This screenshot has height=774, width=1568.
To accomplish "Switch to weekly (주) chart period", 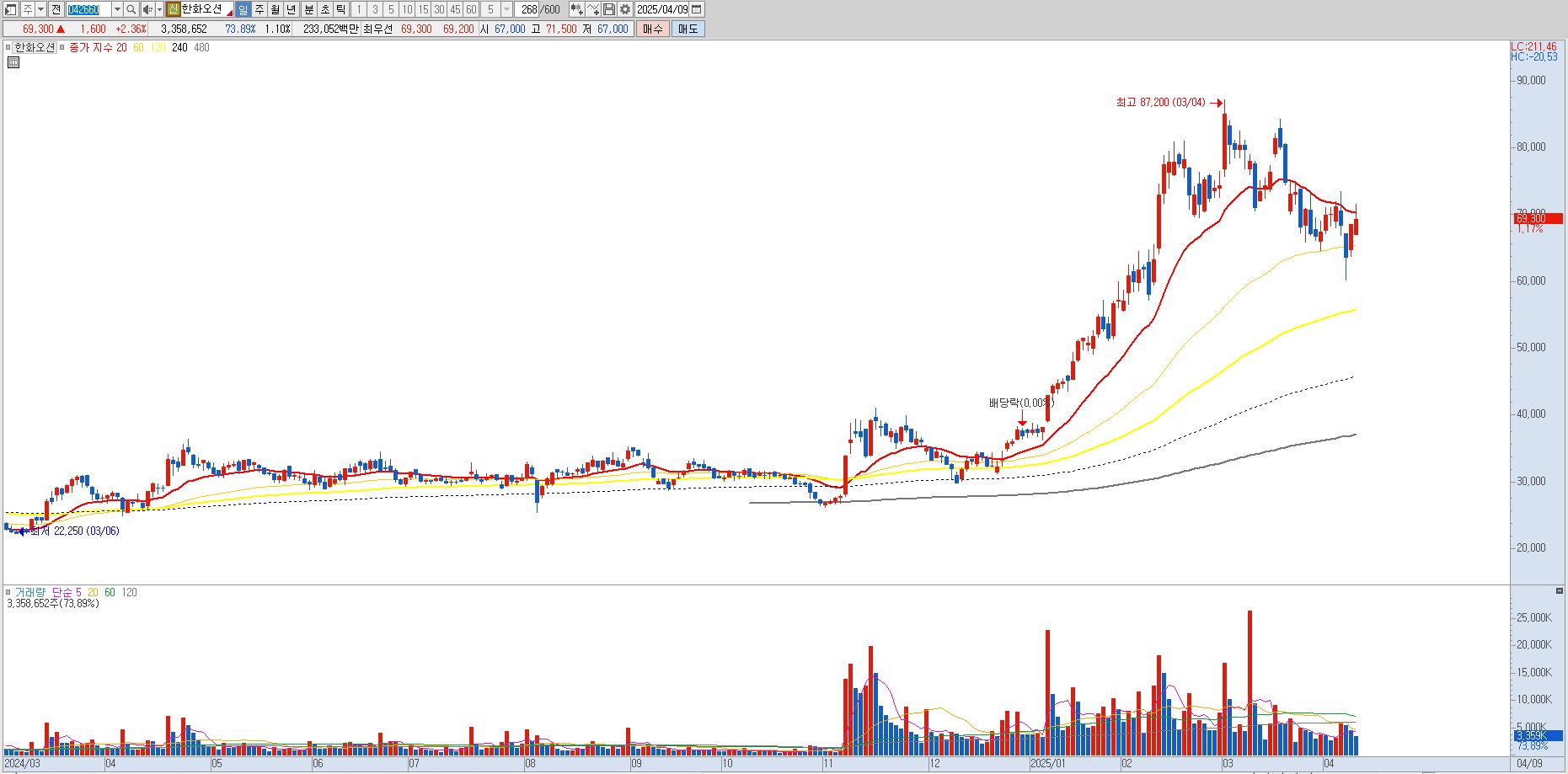I will 260,9.
